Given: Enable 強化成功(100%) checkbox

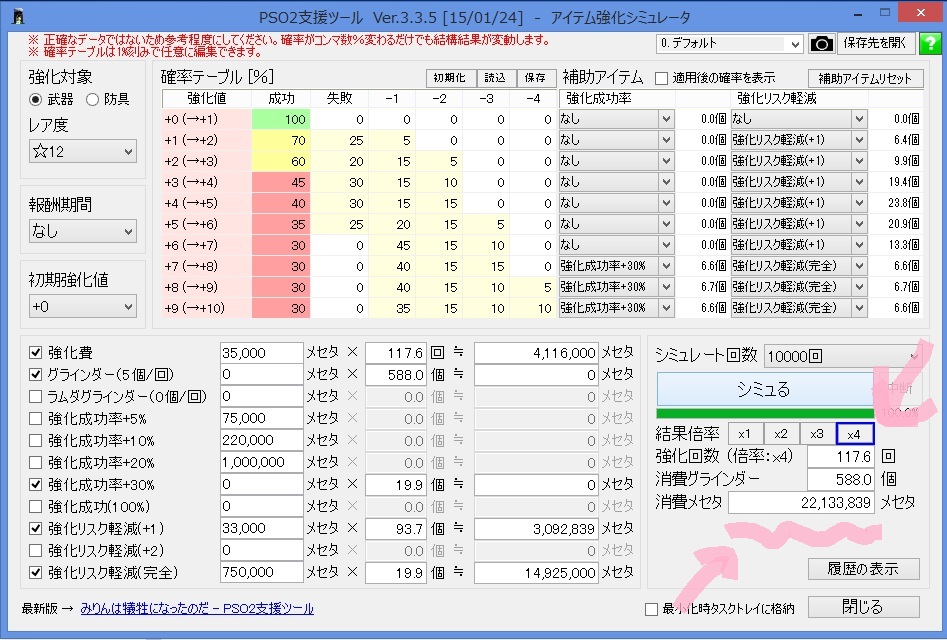Looking at the screenshot, I should pos(36,507).
